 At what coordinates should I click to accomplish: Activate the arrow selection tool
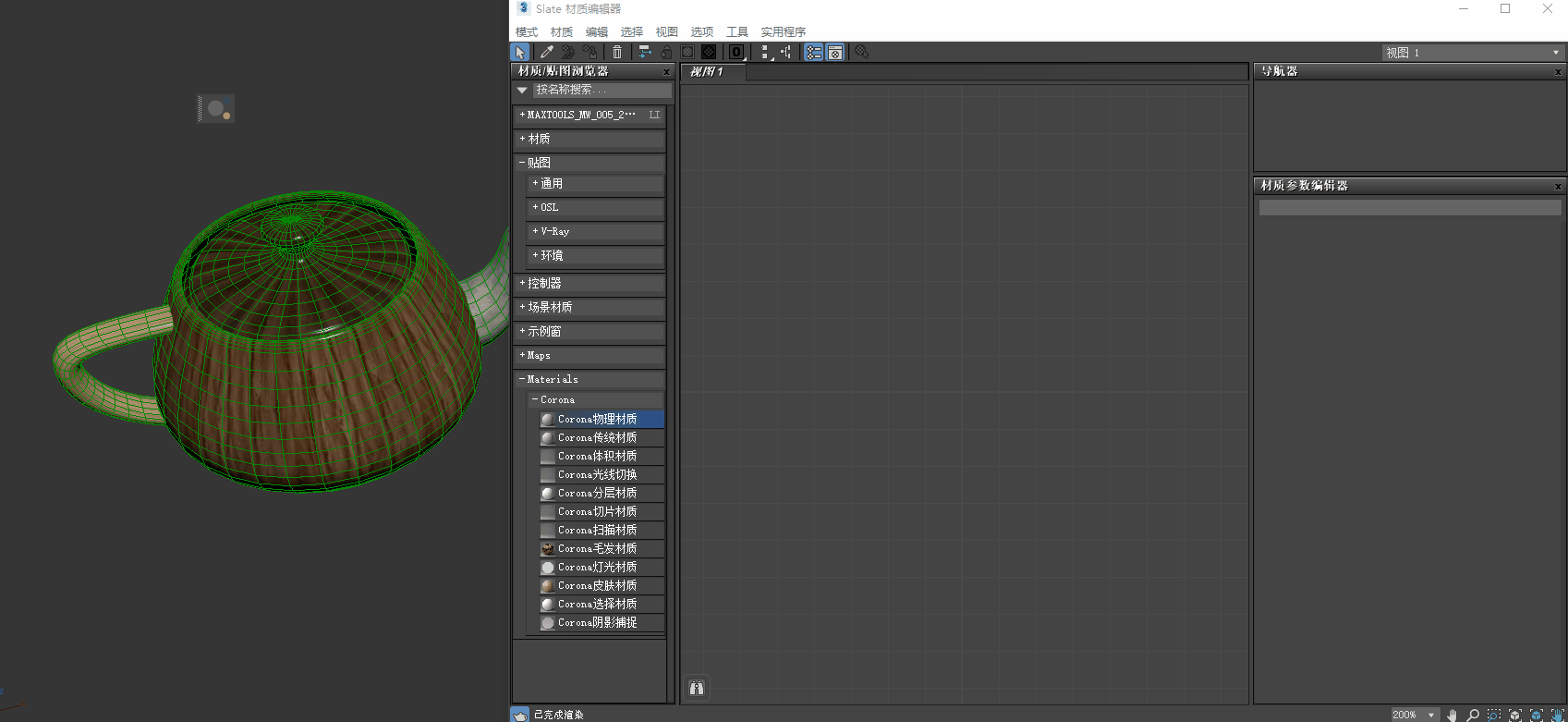pos(520,53)
